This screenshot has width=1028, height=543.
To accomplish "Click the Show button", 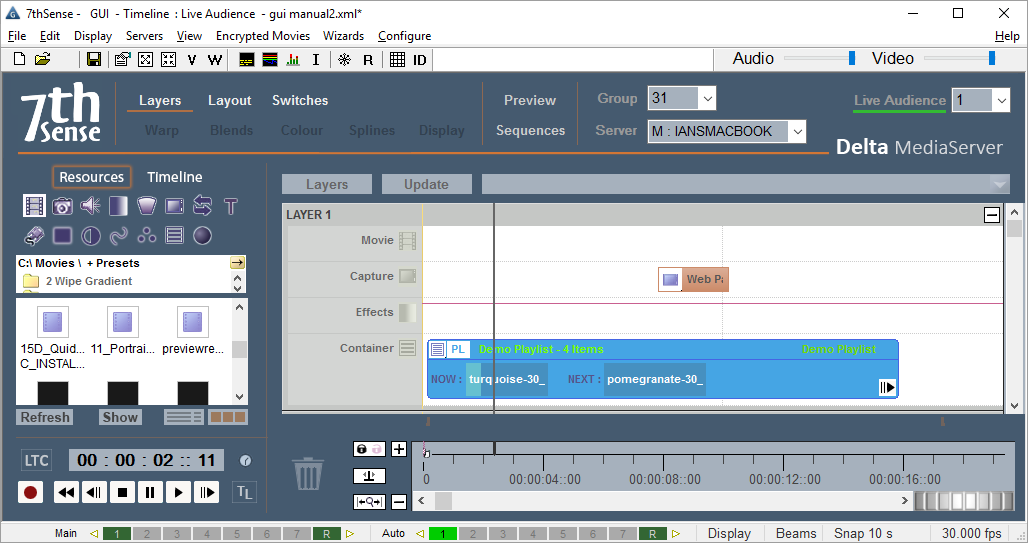I will click(x=120, y=417).
